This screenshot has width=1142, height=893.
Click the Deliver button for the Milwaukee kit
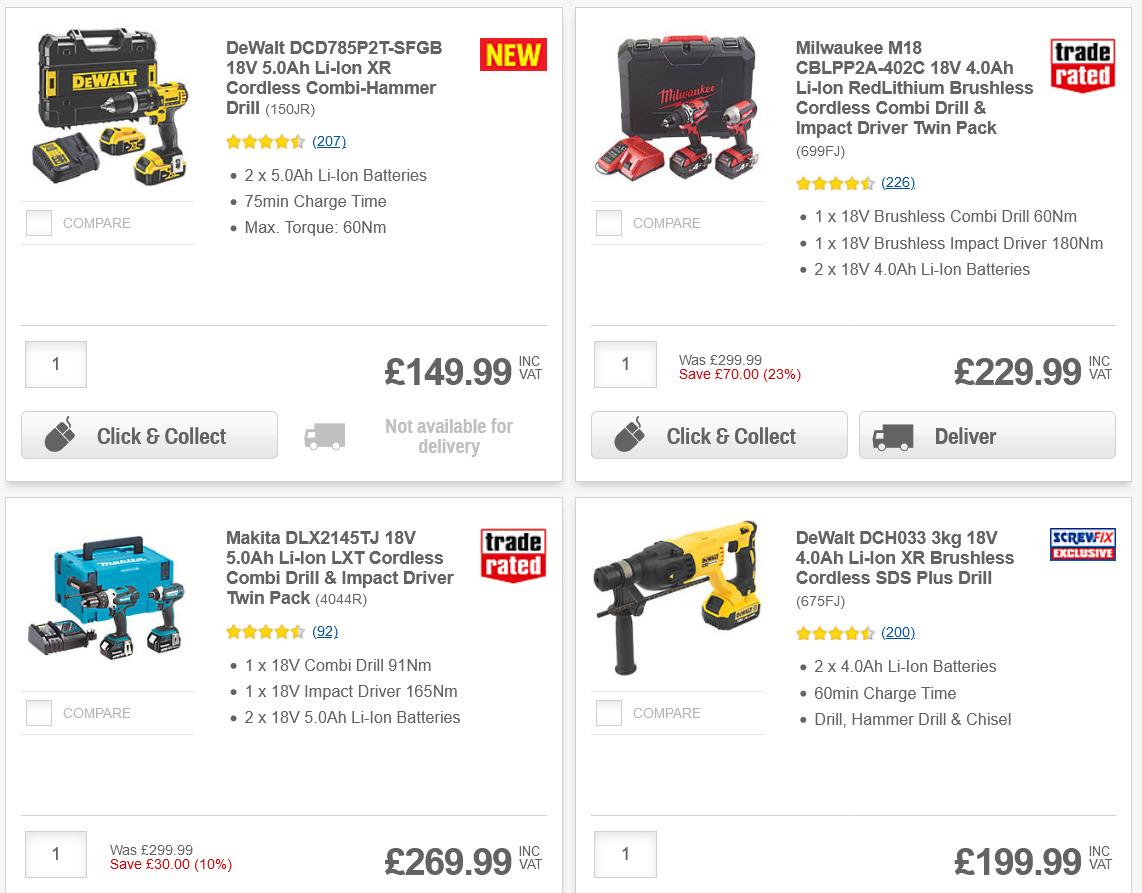click(987, 436)
